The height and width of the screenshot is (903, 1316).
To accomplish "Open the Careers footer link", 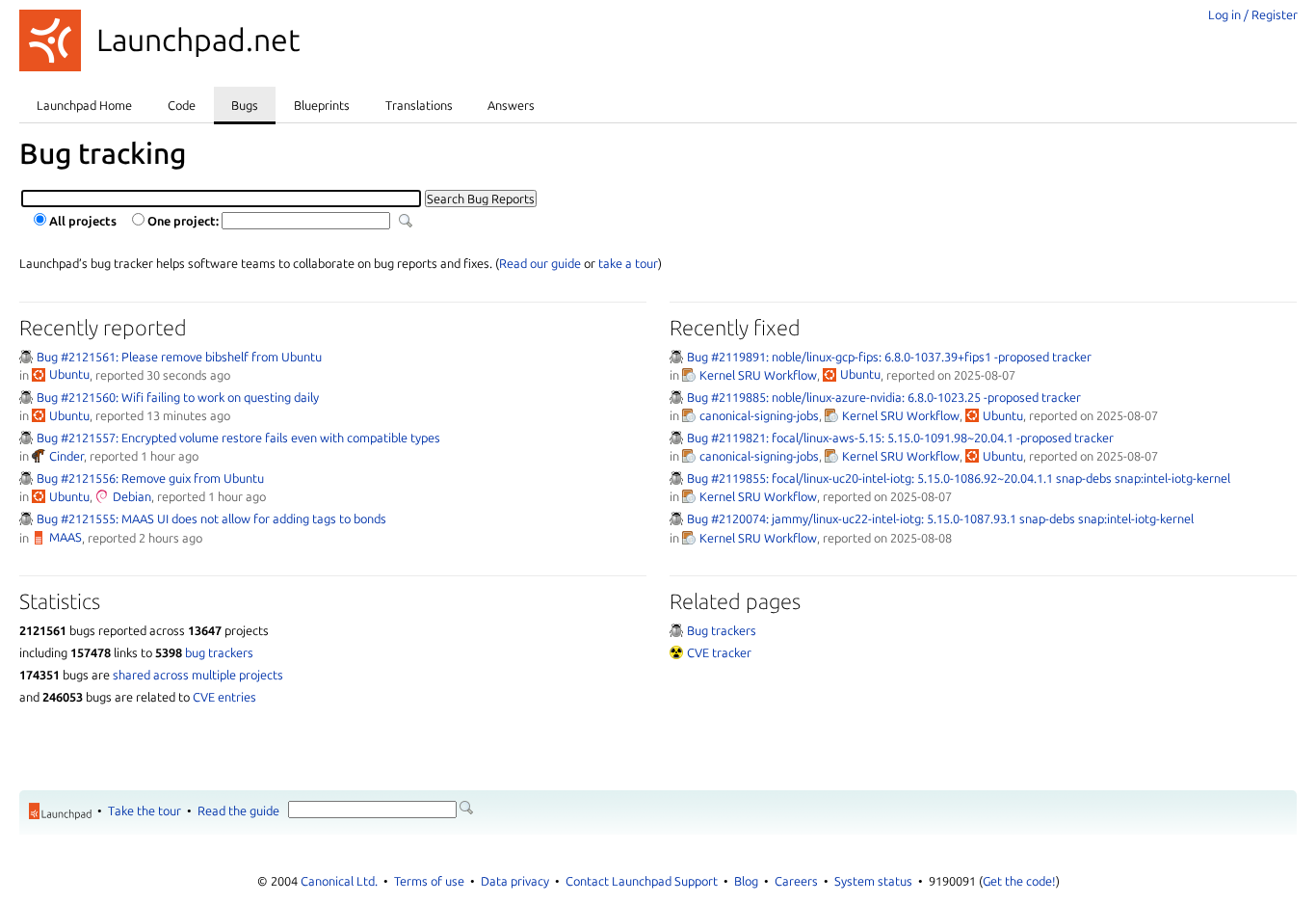I will [x=796, y=881].
